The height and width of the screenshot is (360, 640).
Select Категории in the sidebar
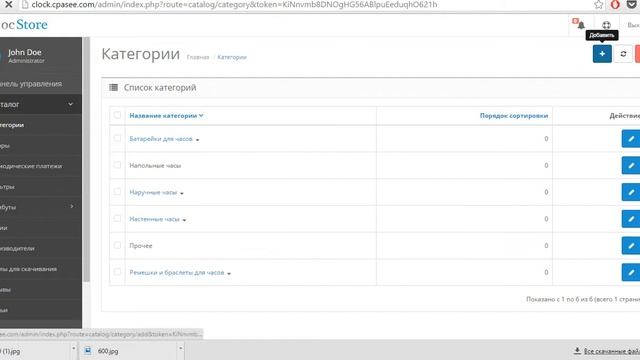click(x=12, y=125)
